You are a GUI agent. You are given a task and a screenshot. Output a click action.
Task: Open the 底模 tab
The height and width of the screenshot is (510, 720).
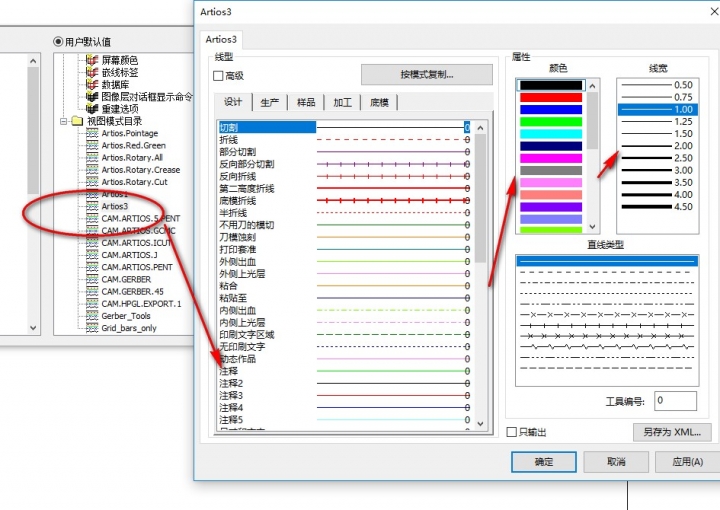coord(380,103)
